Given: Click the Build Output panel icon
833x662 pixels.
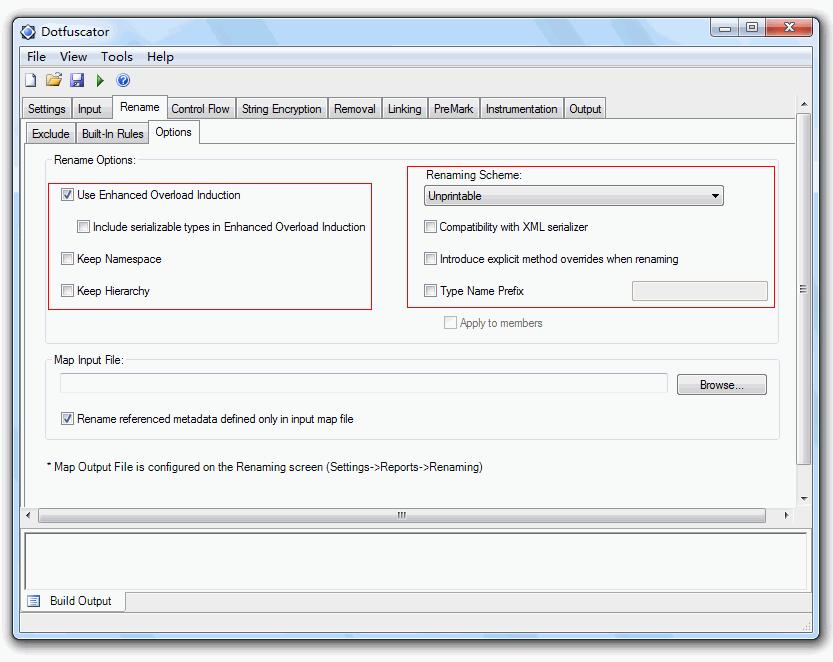Looking at the screenshot, I should point(33,601).
